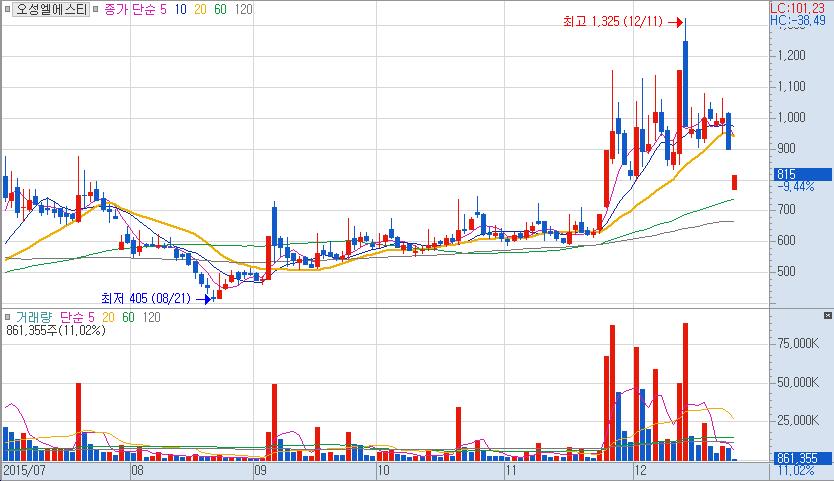Select the volume 60-day average label
This screenshot has height=481, width=834.
pos(128,317)
